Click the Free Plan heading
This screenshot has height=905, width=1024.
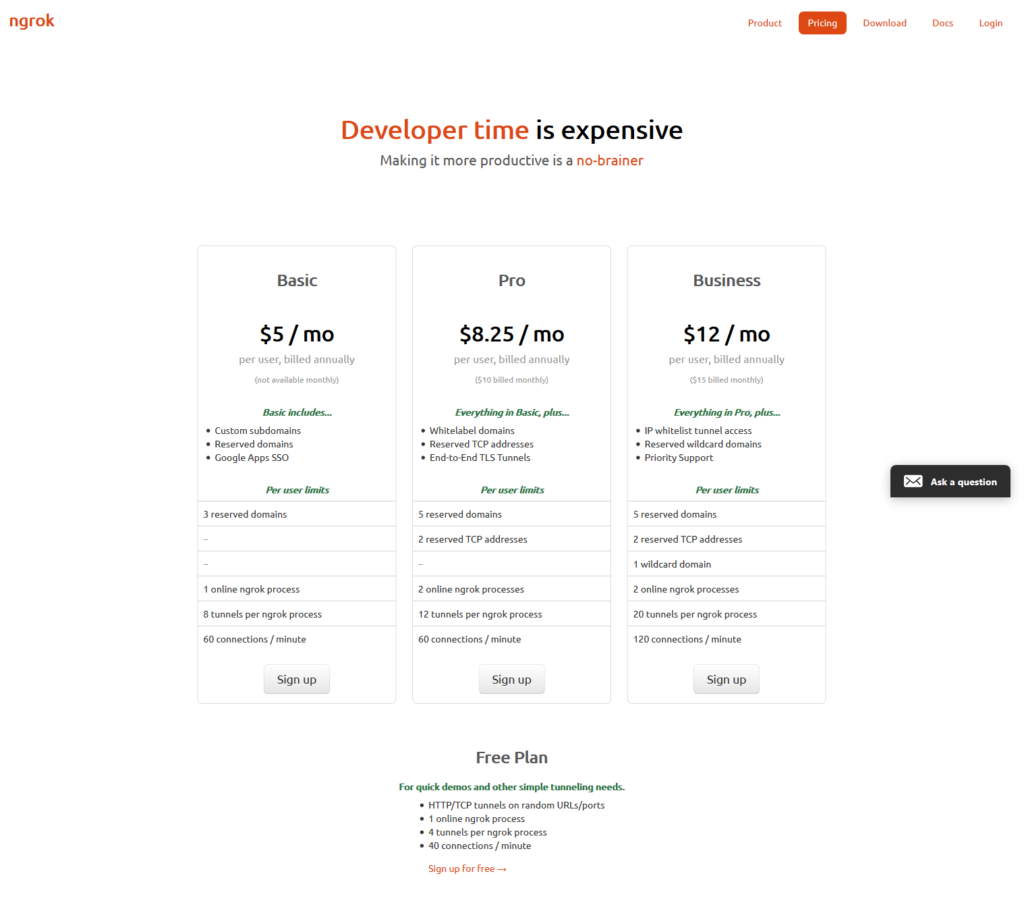coord(511,757)
